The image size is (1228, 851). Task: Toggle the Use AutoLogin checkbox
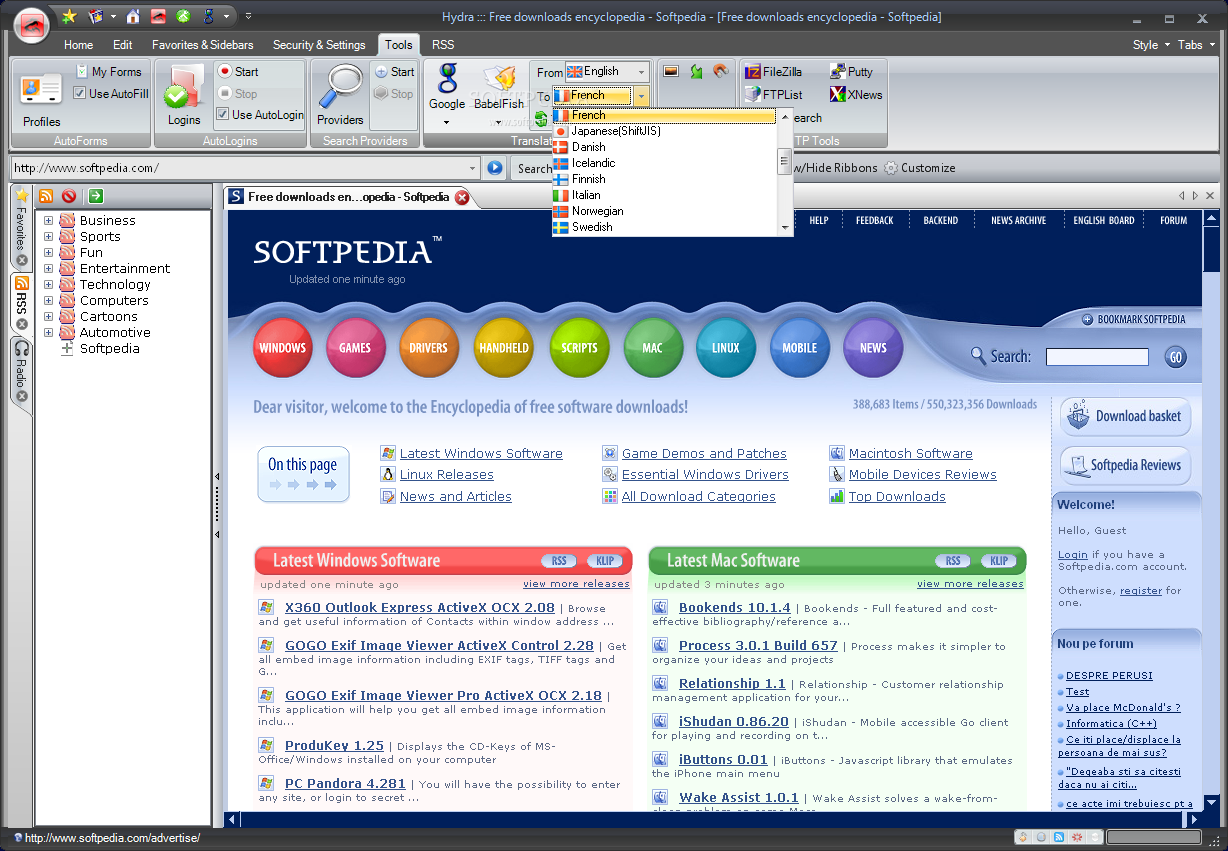(x=223, y=114)
